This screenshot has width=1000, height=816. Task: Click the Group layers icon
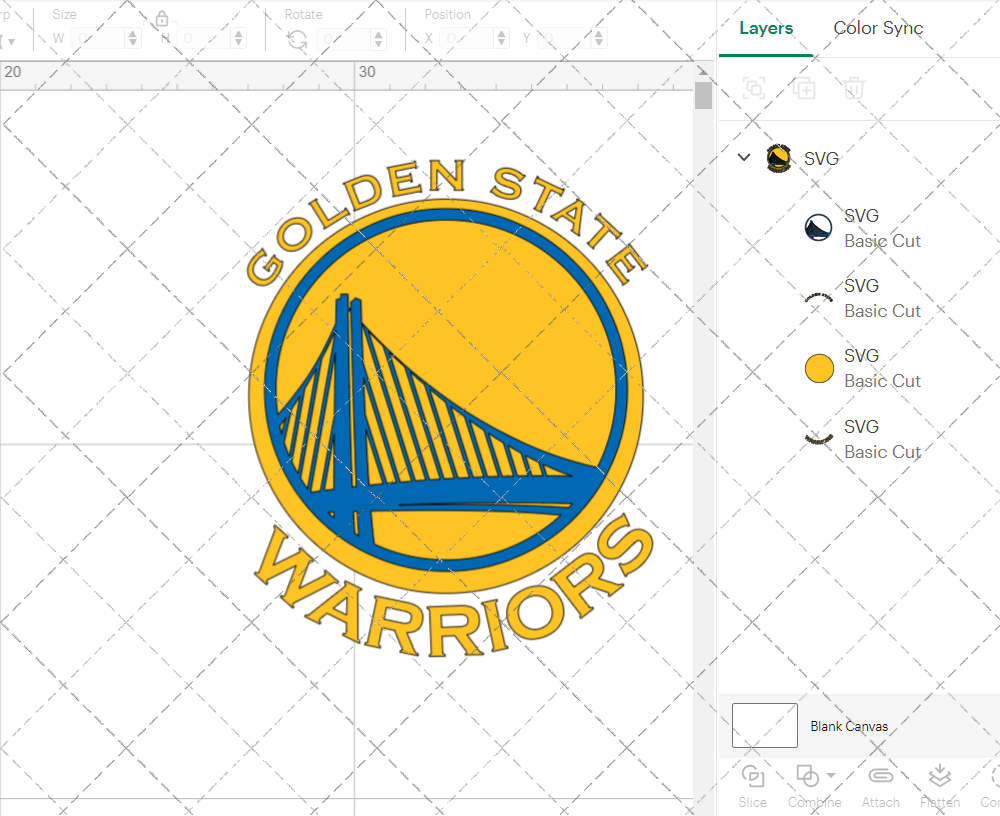point(754,88)
